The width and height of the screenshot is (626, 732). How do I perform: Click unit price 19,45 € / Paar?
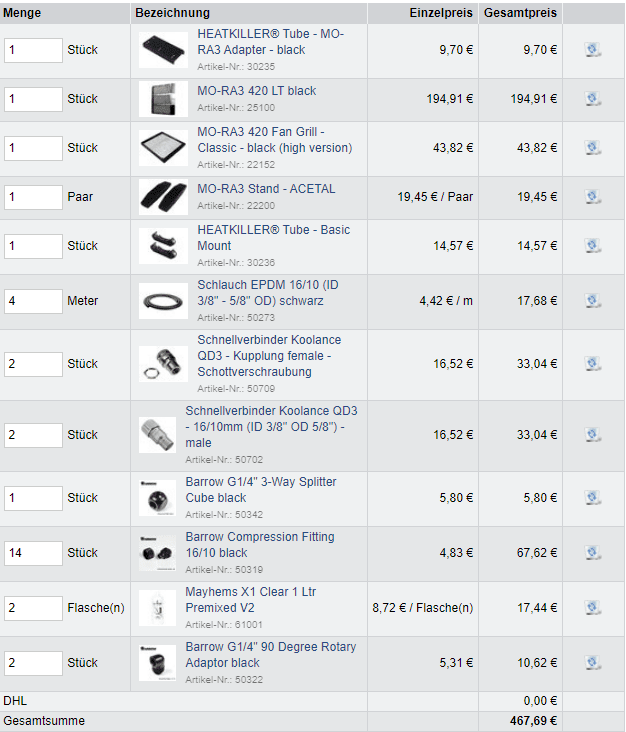[435, 197]
